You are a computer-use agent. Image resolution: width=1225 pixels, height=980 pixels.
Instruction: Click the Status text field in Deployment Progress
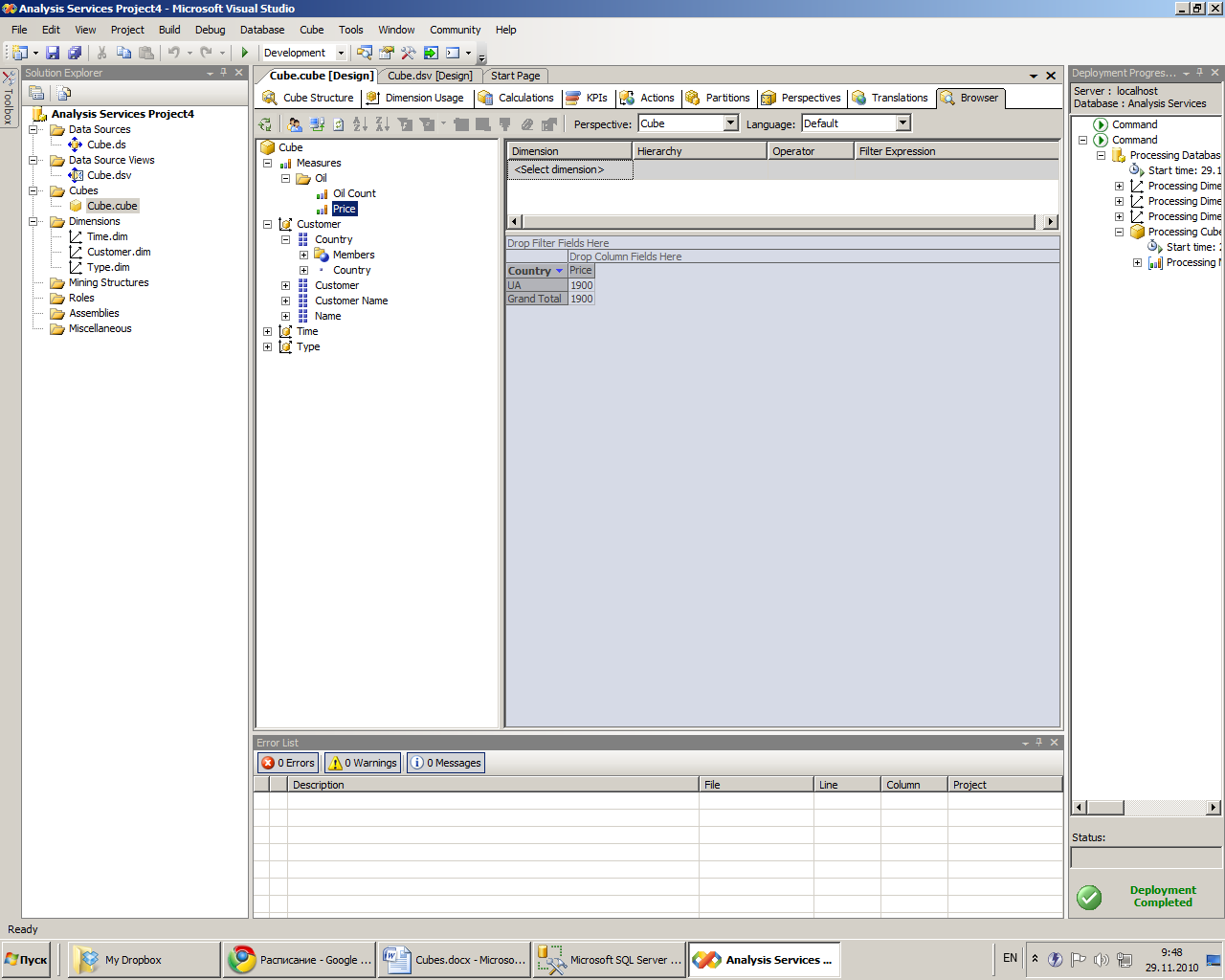tap(1146, 857)
